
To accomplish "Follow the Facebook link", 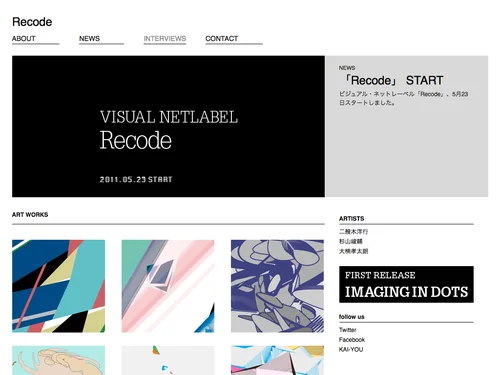I will point(352,340).
